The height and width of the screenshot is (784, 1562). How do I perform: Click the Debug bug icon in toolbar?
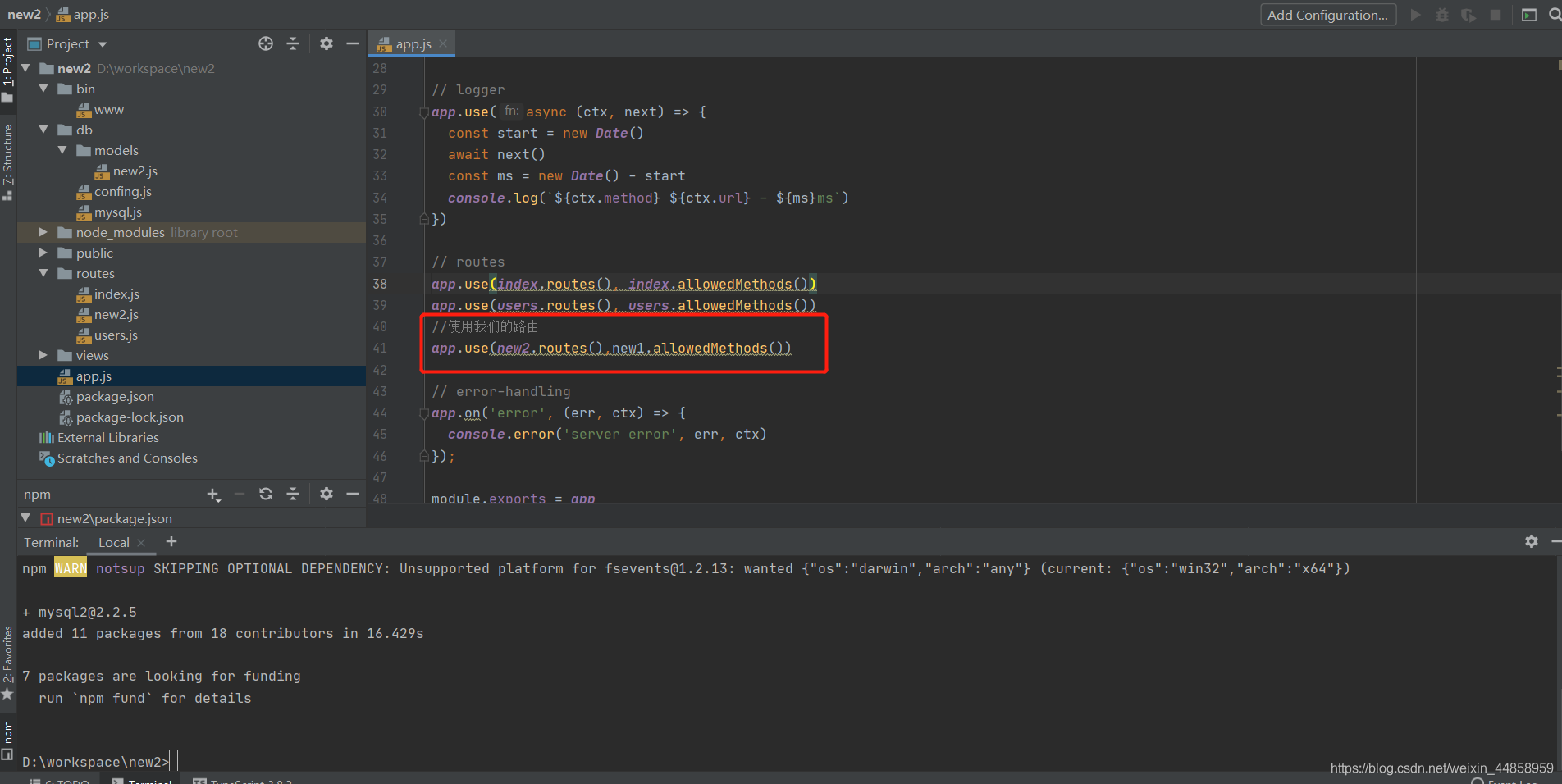tap(1441, 15)
